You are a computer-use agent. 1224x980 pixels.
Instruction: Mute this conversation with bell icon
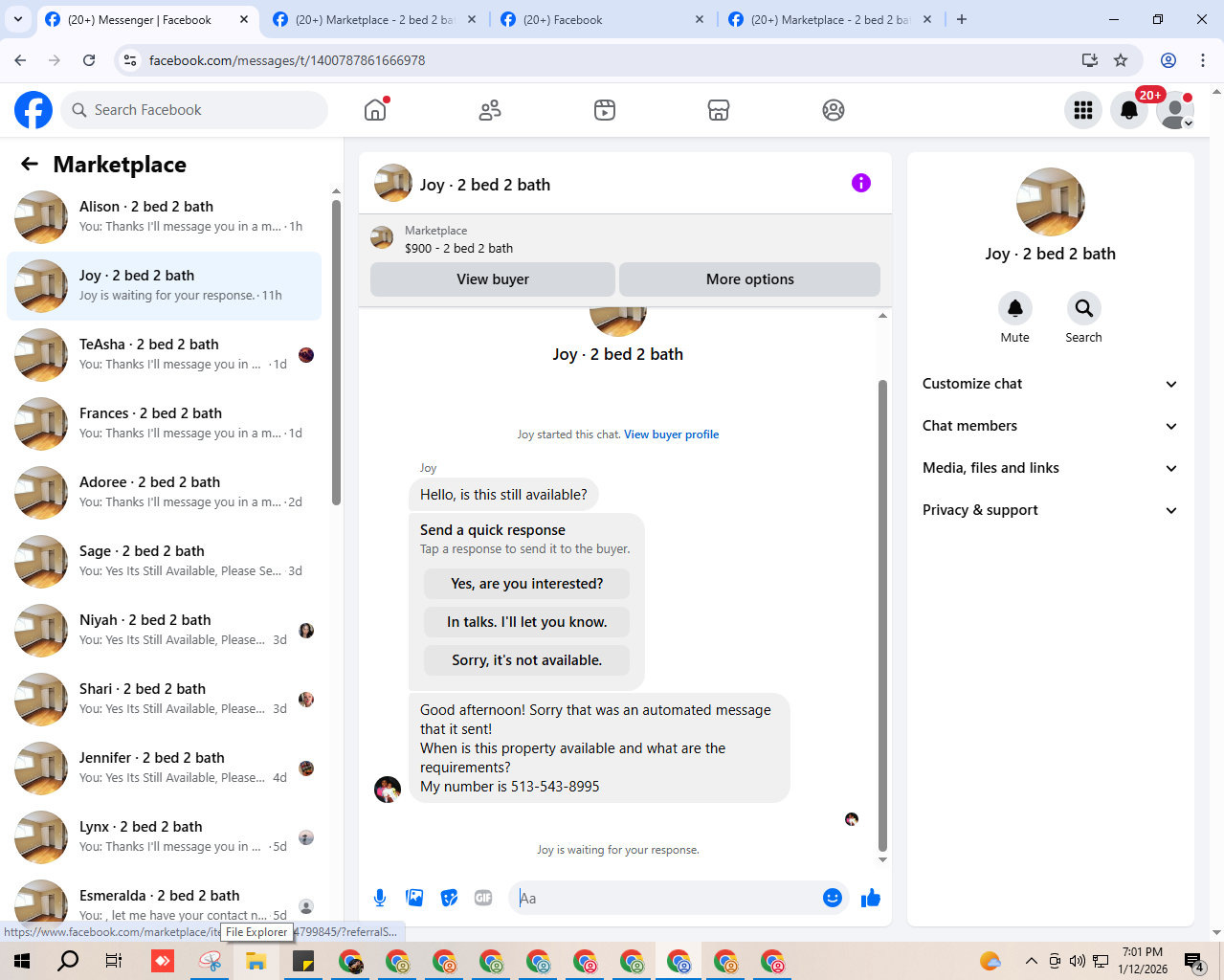[1015, 308]
